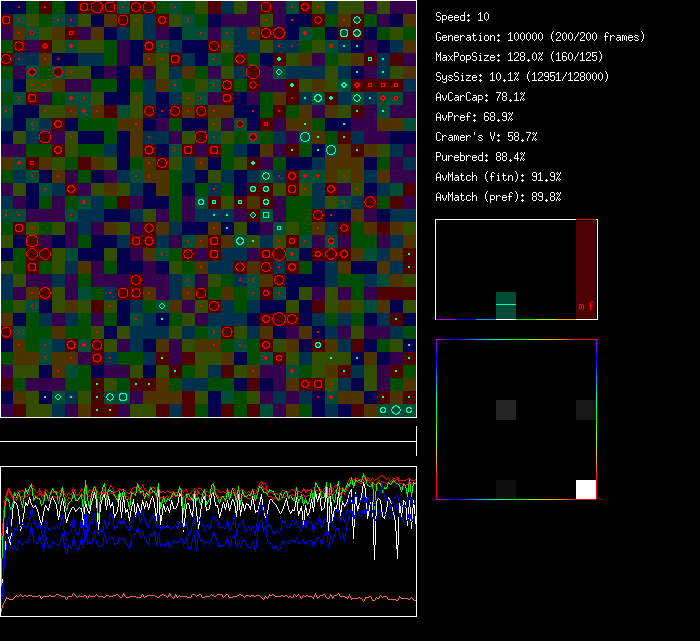Image resolution: width=700 pixels, height=641 pixels.
Task: Select the Purebred 88.4% readout
Action: pyautogui.click(x=480, y=157)
